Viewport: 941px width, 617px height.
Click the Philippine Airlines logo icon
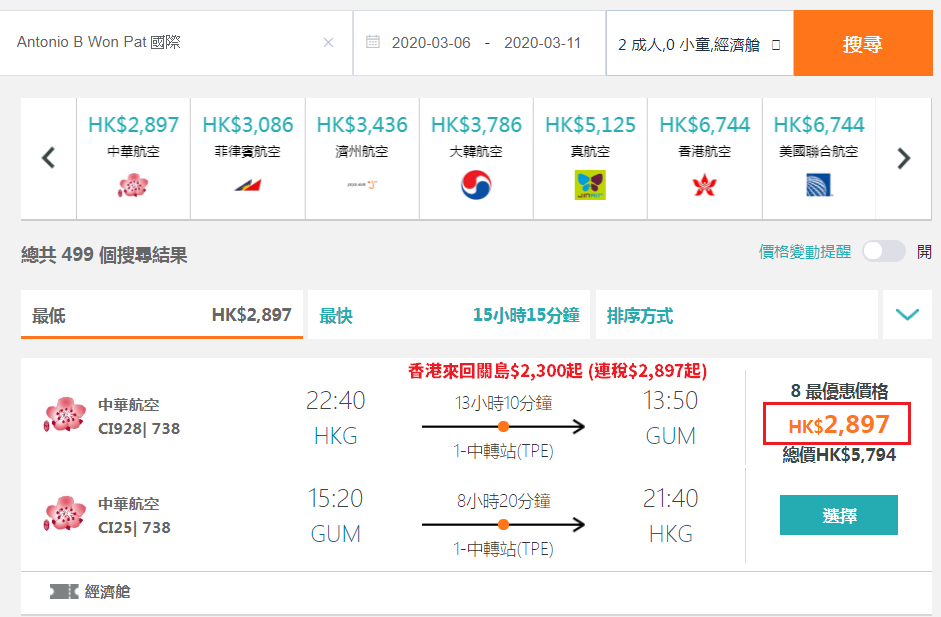click(248, 185)
